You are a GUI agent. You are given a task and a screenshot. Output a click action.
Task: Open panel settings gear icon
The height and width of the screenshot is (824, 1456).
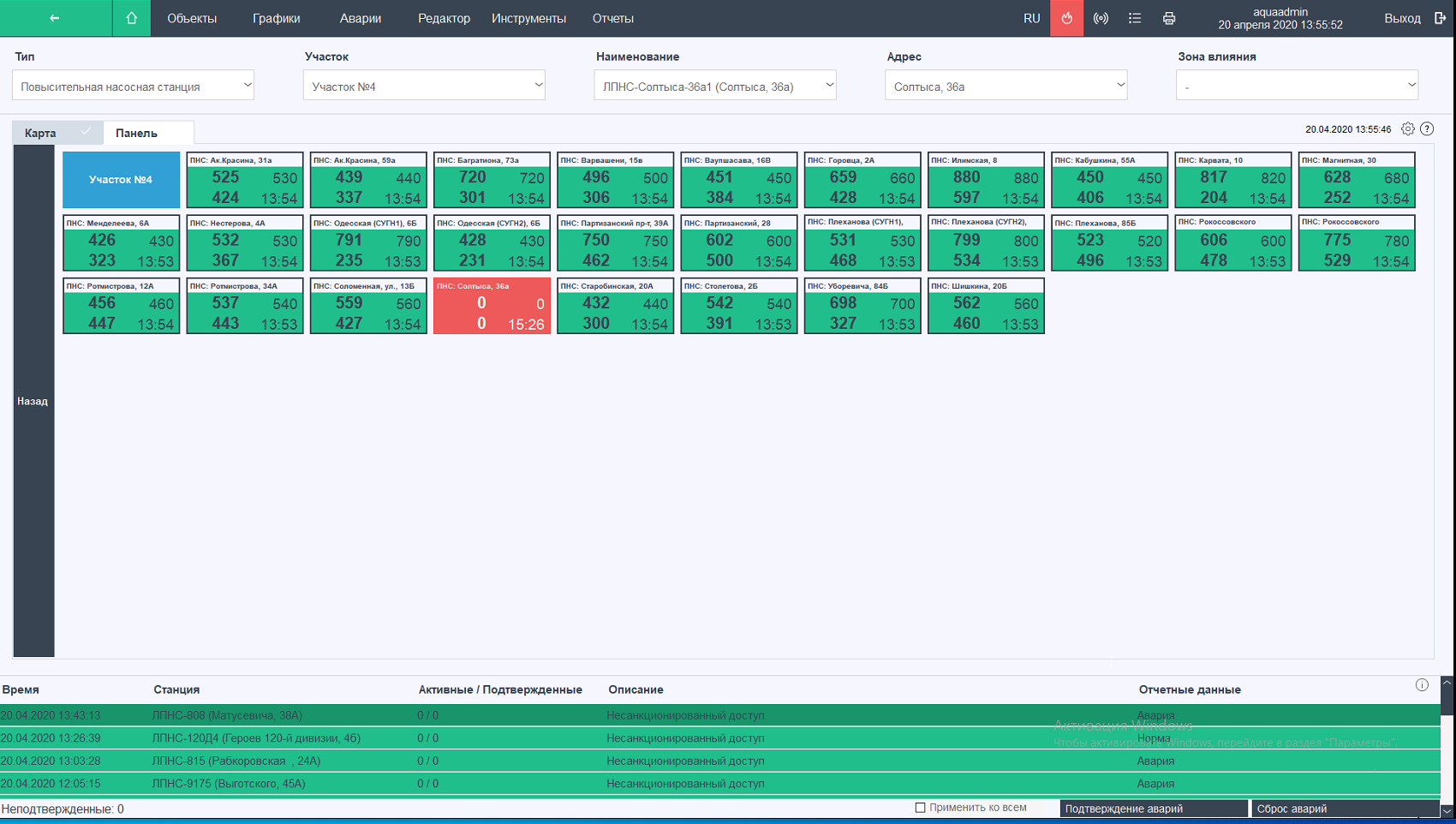pyautogui.click(x=1408, y=129)
